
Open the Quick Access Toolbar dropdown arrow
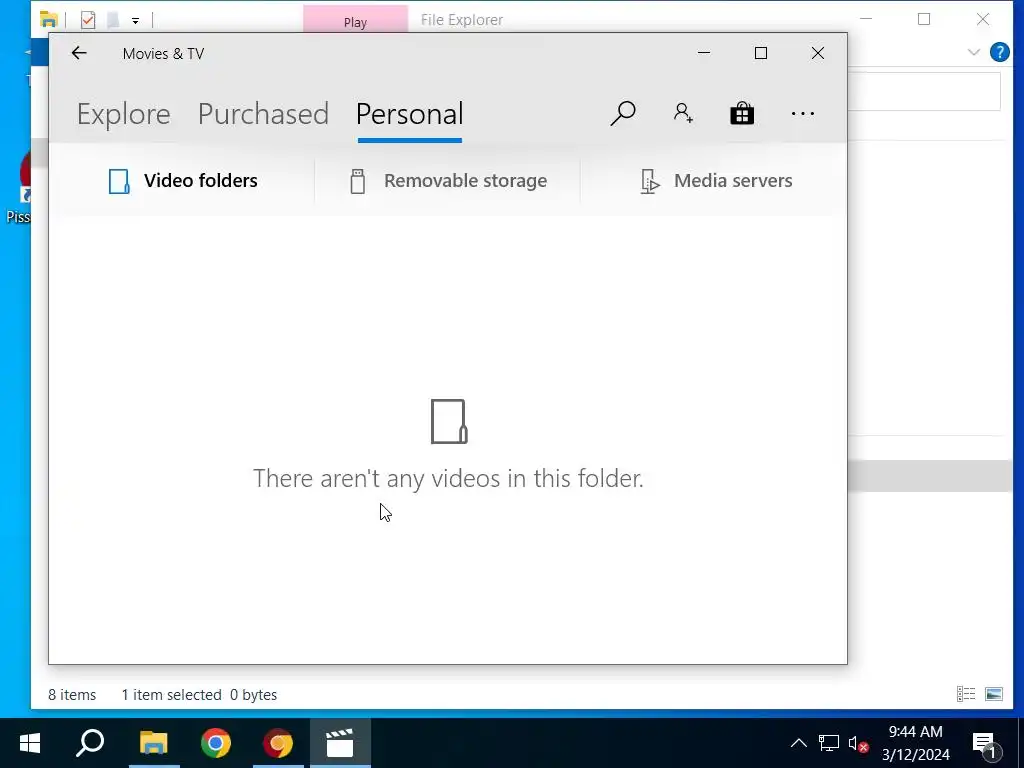click(135, 21)
